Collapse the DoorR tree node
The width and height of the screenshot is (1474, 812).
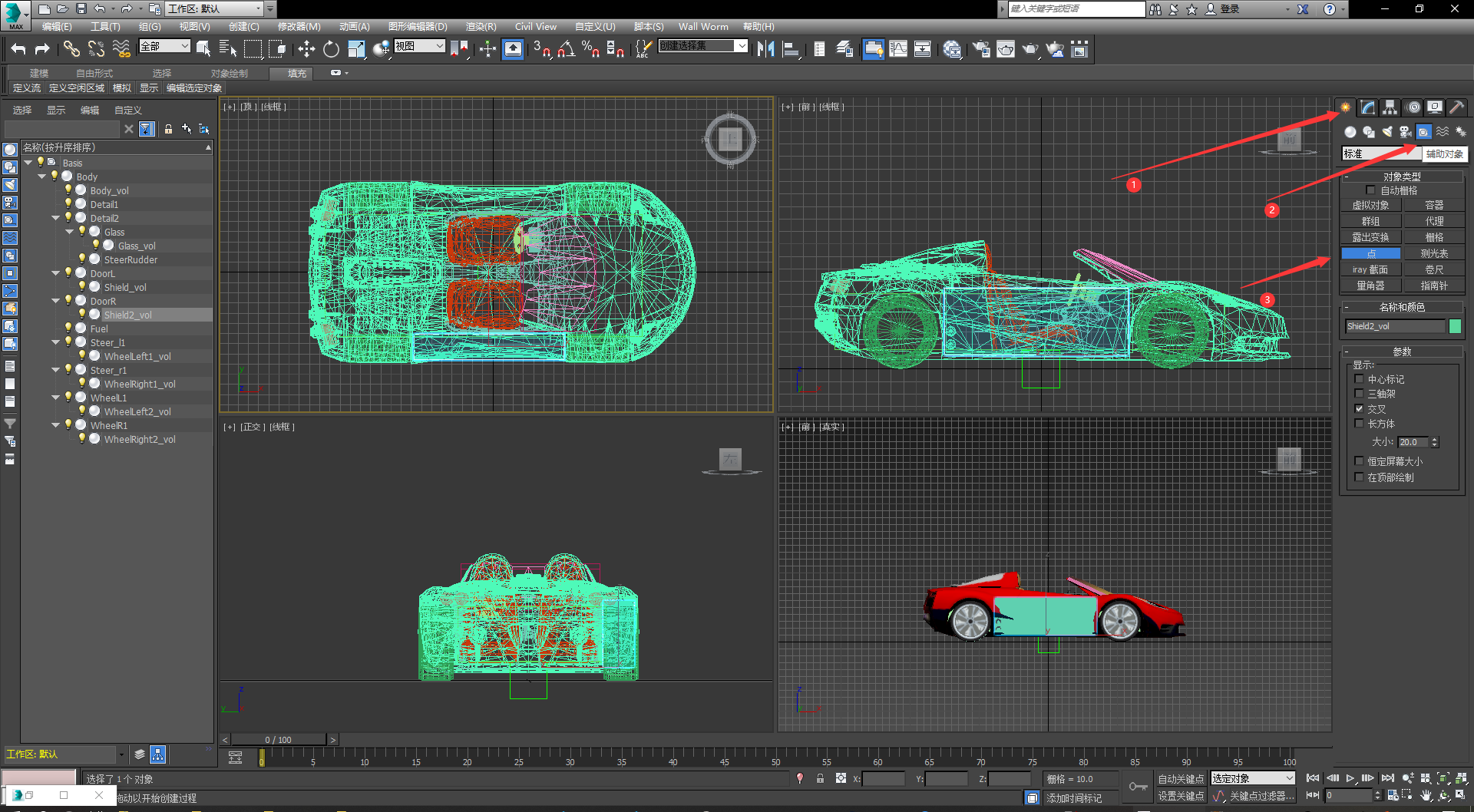56,301
